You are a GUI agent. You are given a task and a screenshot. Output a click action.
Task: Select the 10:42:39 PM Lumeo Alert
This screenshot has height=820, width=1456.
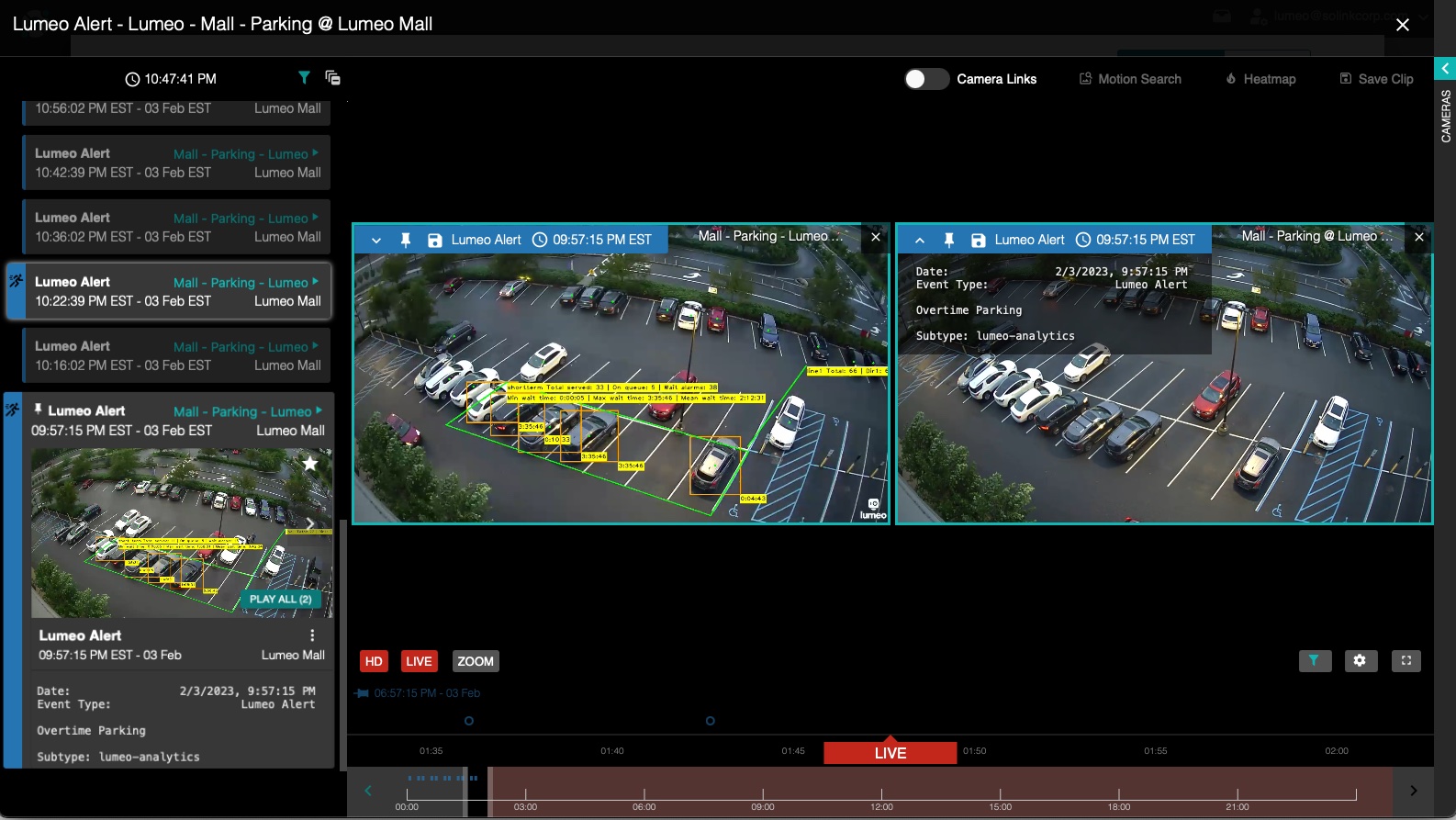coord(176,163)
